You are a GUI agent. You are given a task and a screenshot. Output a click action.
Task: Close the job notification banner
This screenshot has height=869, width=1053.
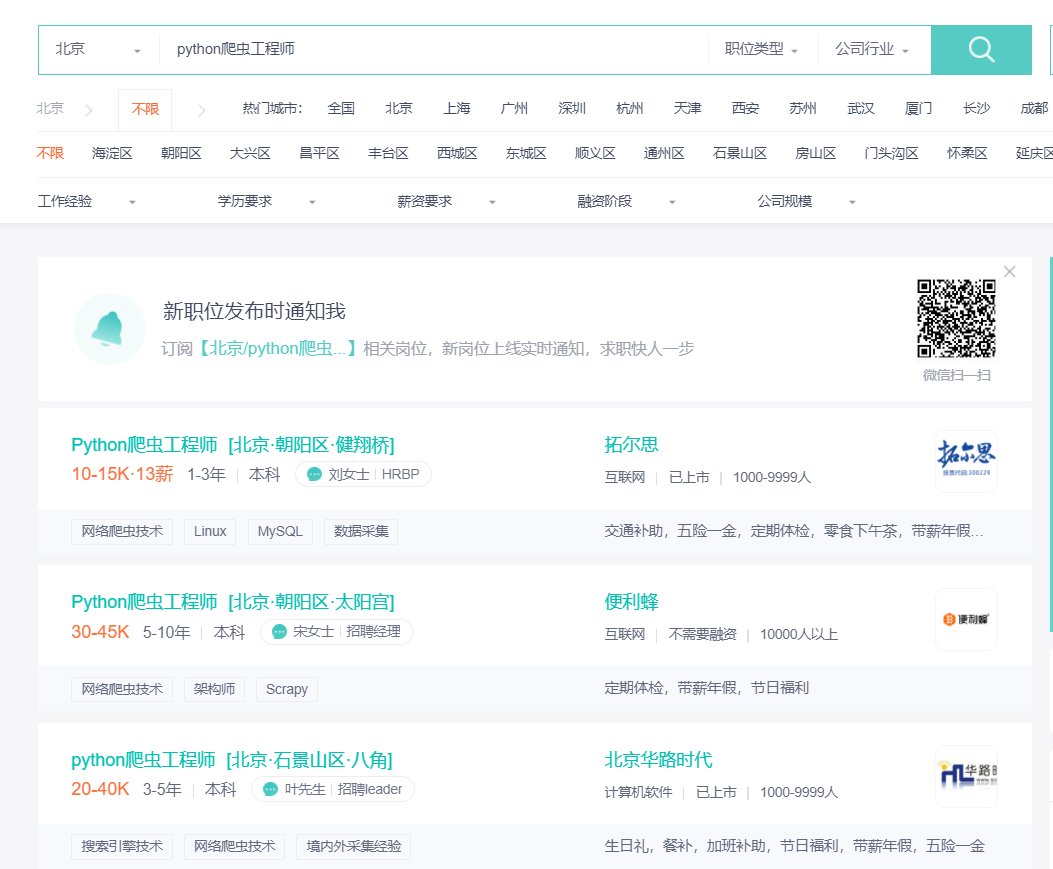1009,271
